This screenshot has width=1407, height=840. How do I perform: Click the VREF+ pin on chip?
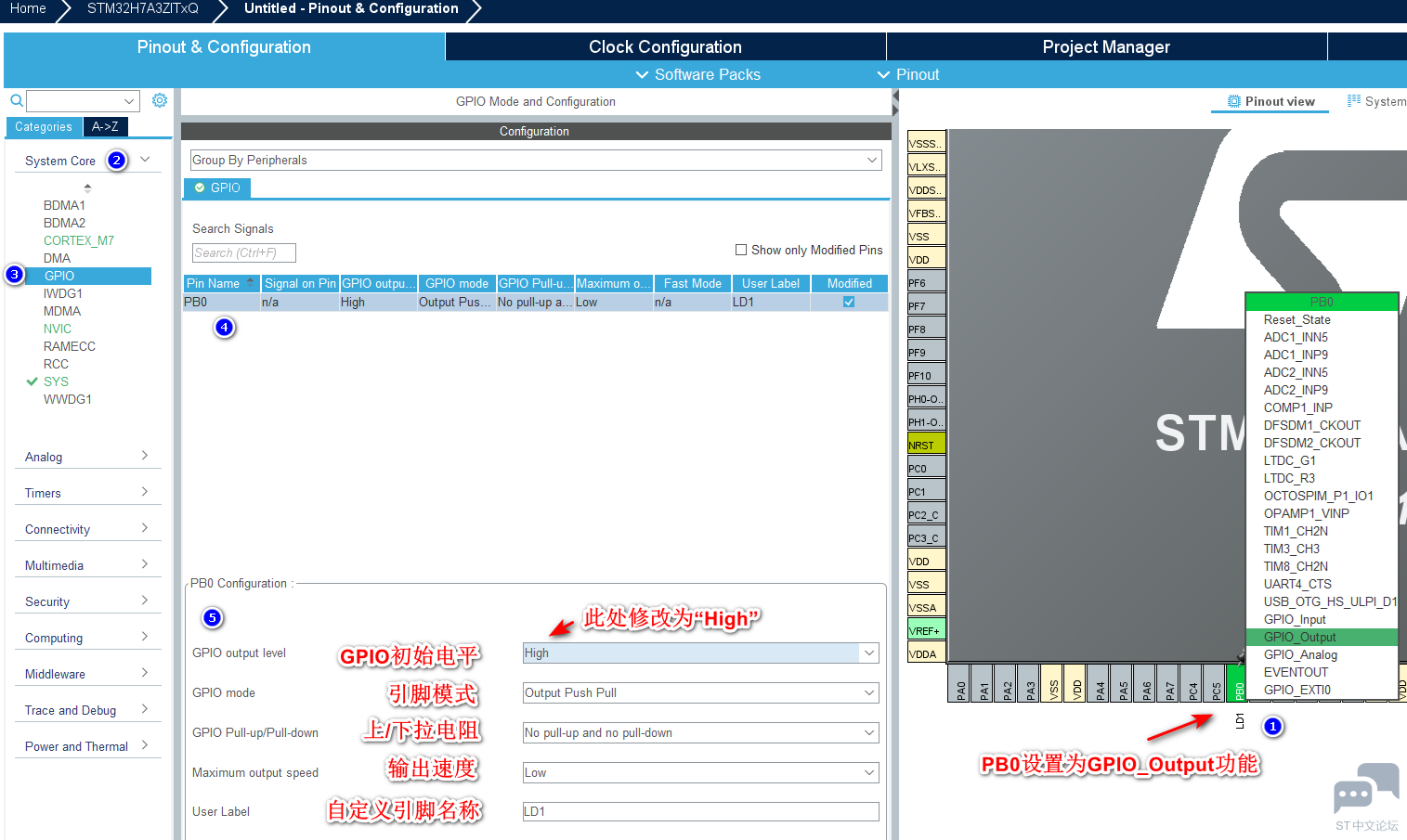pos(926,630)
